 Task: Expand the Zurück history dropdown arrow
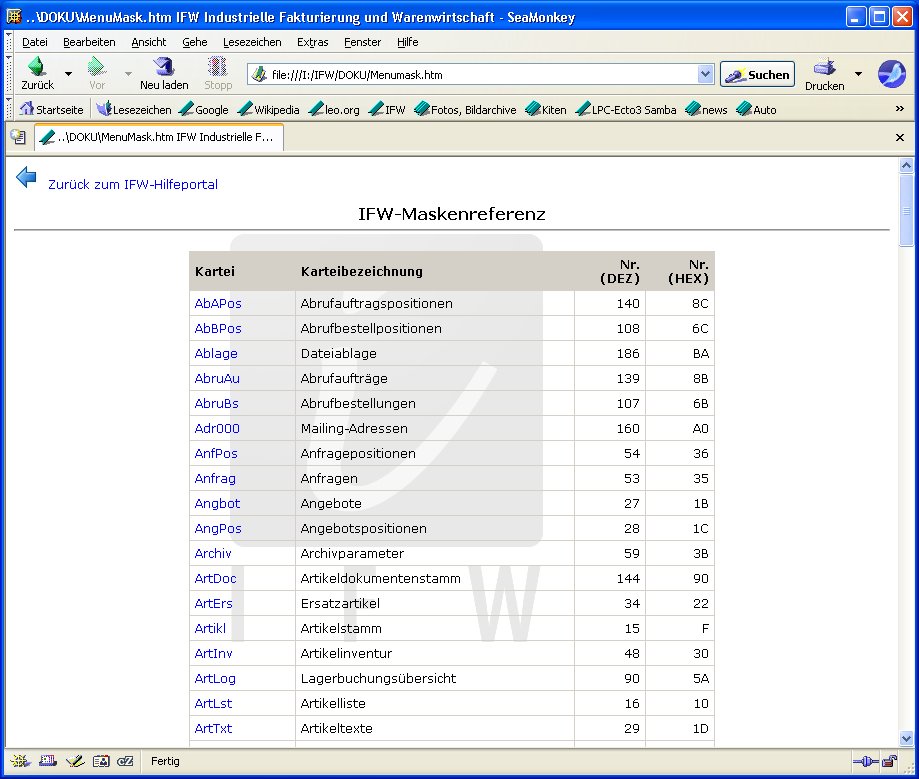tap(68, 74)
